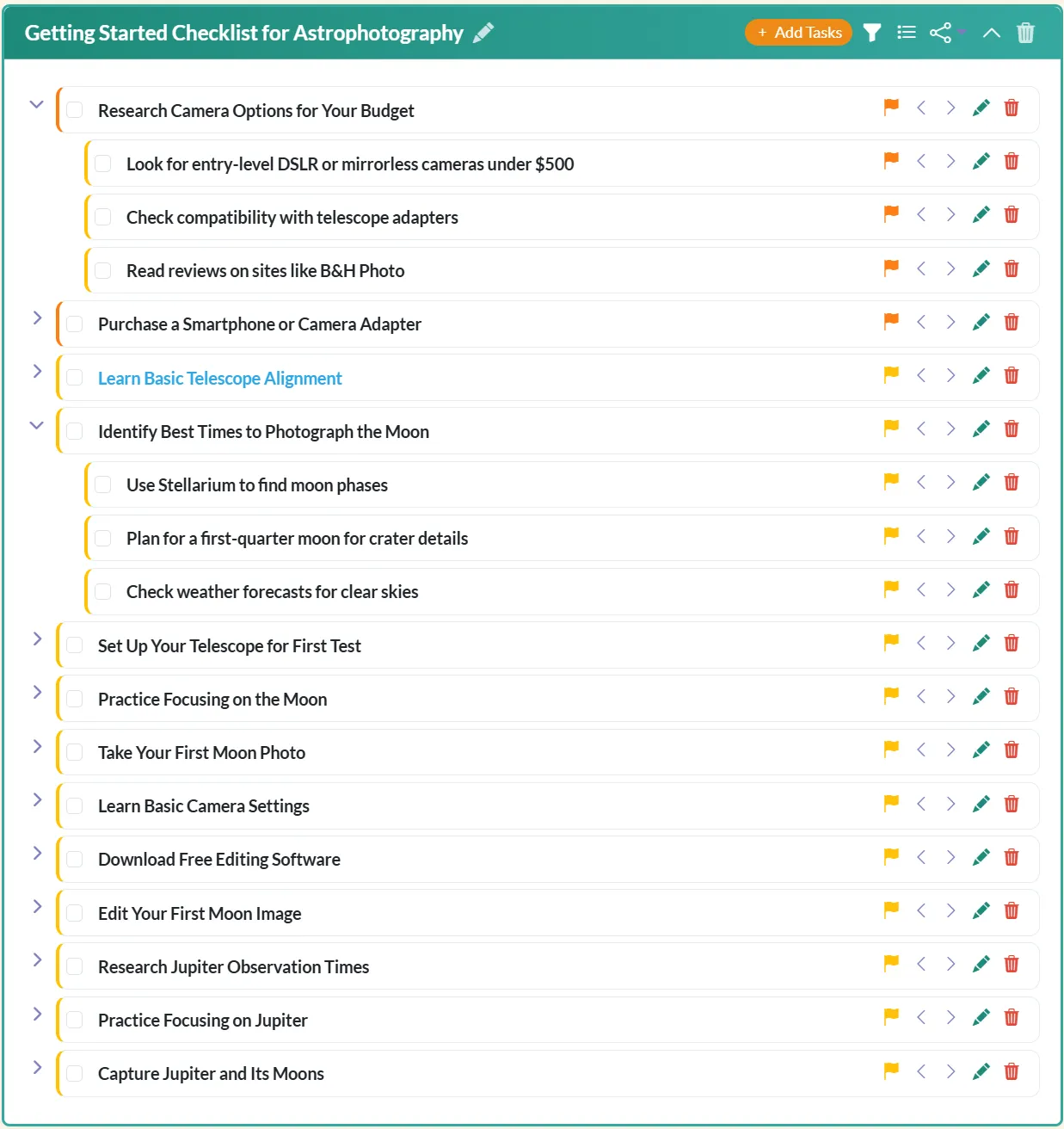Collapse the Research Camera Options task group
This screenshot has height=1129, width=1064.
click(36, 104)
